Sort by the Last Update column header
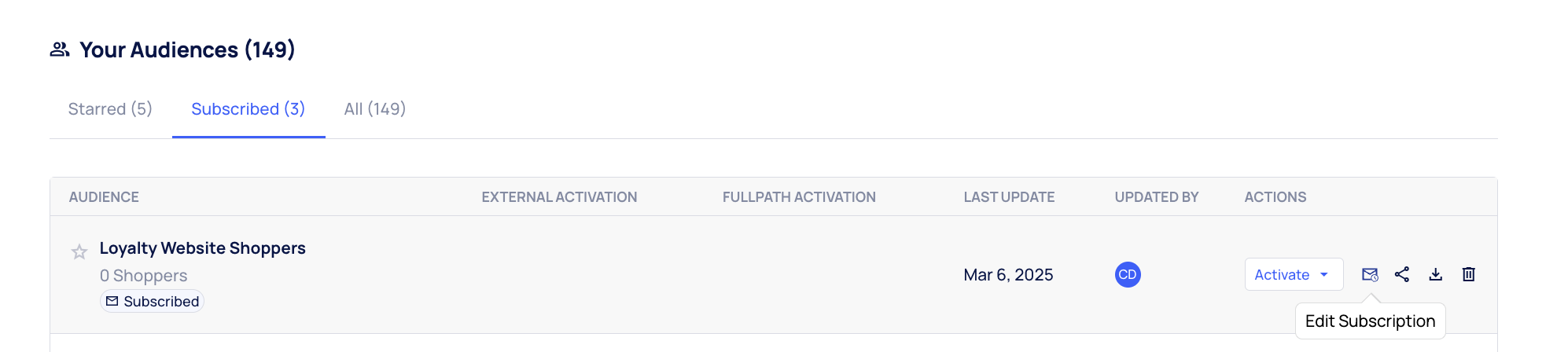 [1009, 197]
